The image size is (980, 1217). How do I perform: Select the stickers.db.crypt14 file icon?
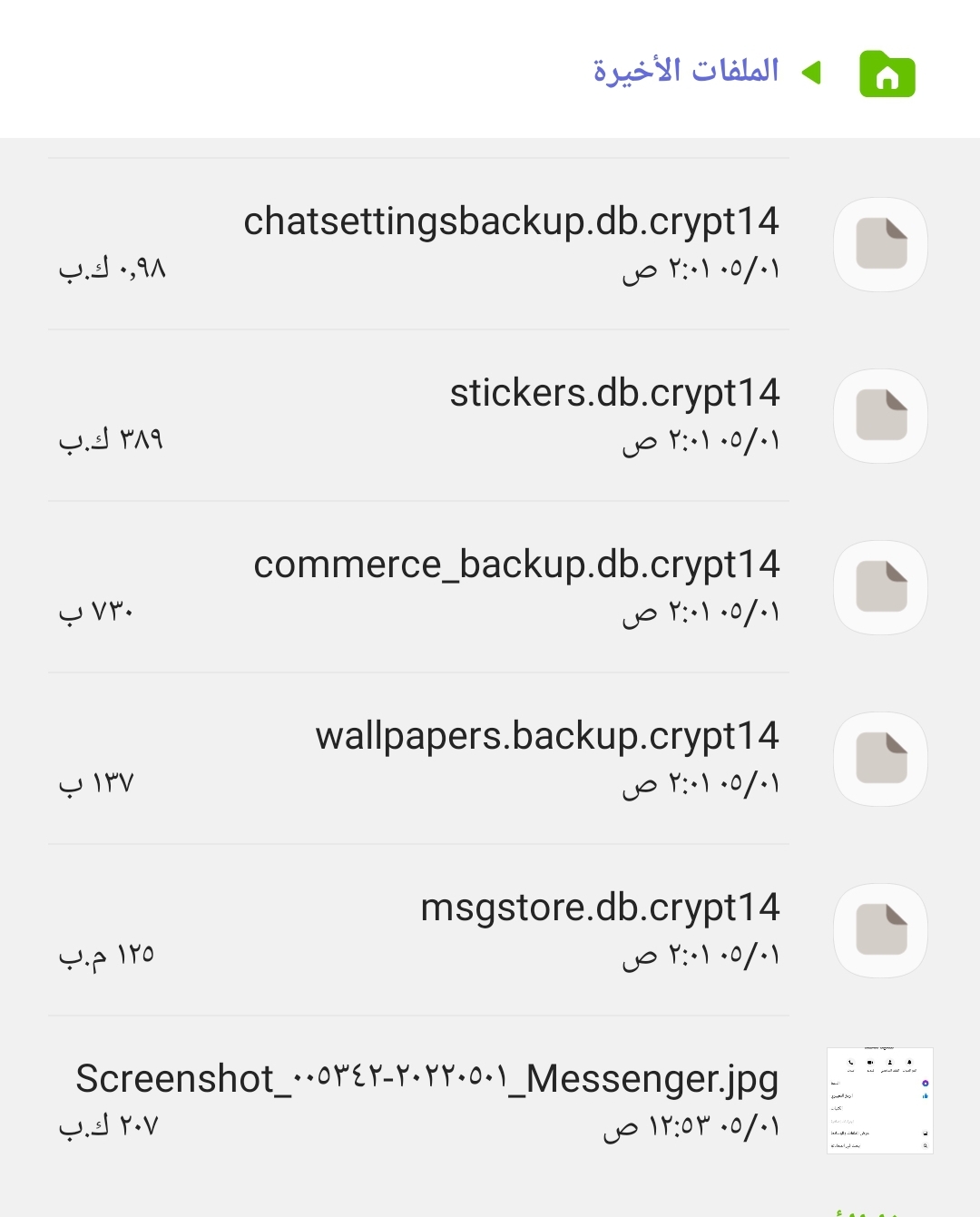pyautogui.click(x=880, y=416)
